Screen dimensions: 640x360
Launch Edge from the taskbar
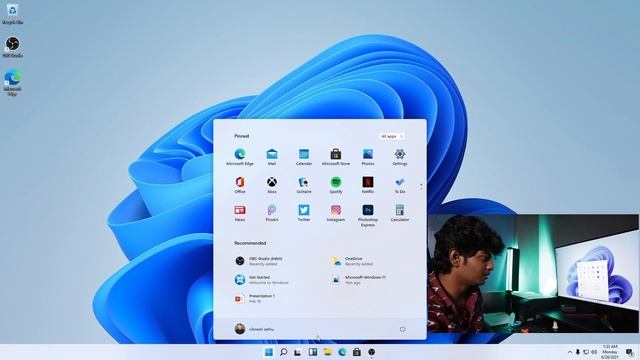click(342, 352)
